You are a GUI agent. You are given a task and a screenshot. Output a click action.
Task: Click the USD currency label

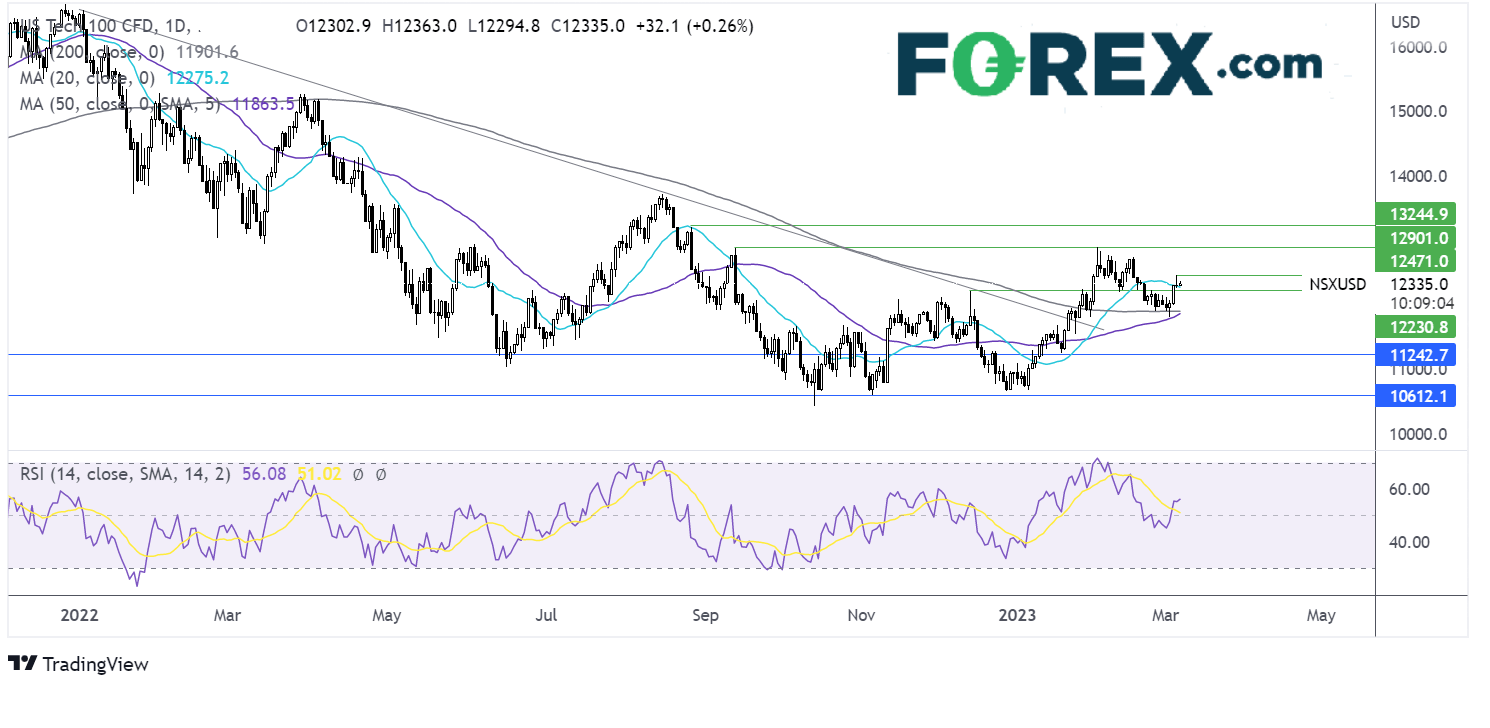(1405, 22)
